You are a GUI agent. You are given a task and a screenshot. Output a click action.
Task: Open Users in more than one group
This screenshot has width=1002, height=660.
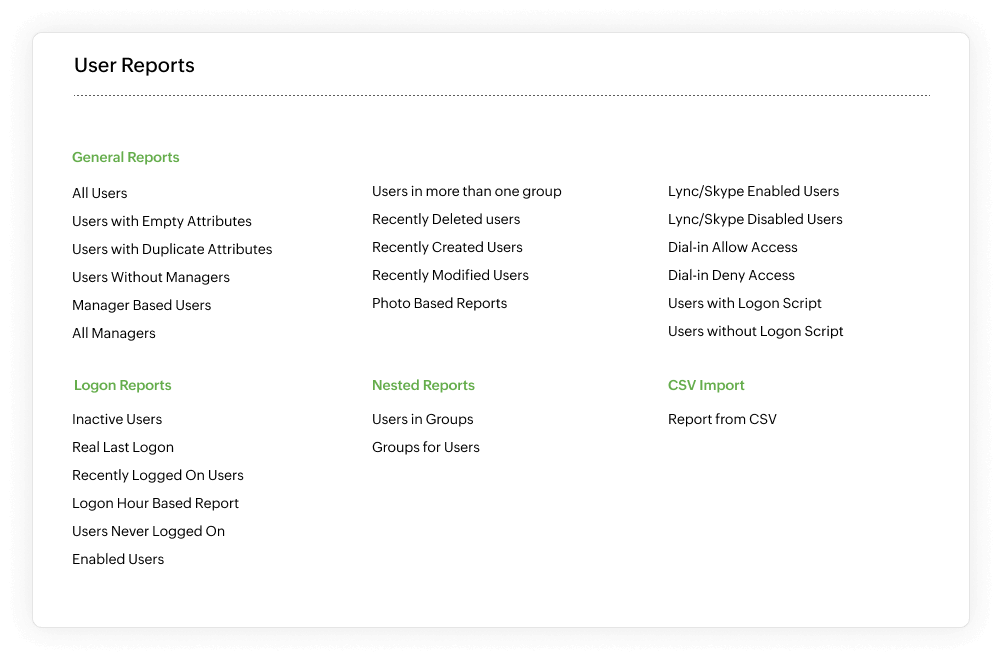coord(466,191)
